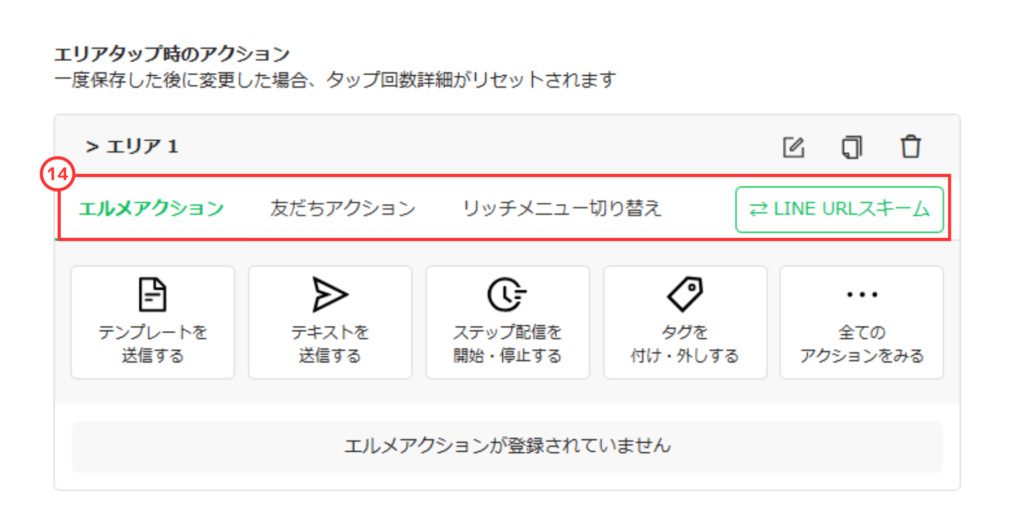Delete エリア 1 with the trash icon

(910, 147)
